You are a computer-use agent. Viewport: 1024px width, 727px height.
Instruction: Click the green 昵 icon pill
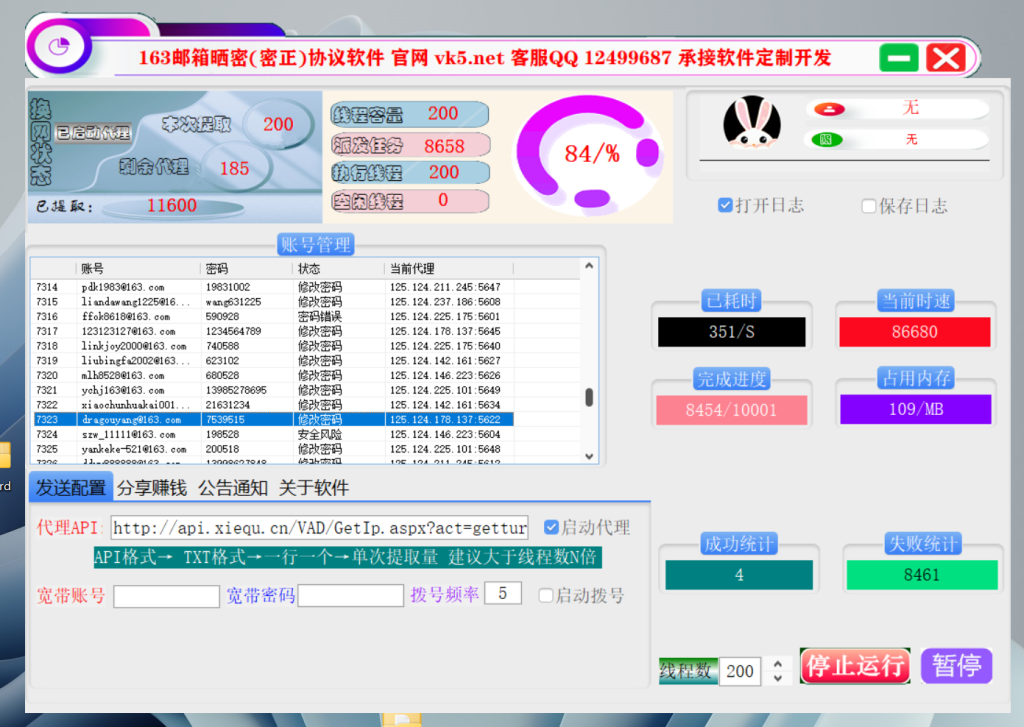pyautogui.click(x=827, y=139)
